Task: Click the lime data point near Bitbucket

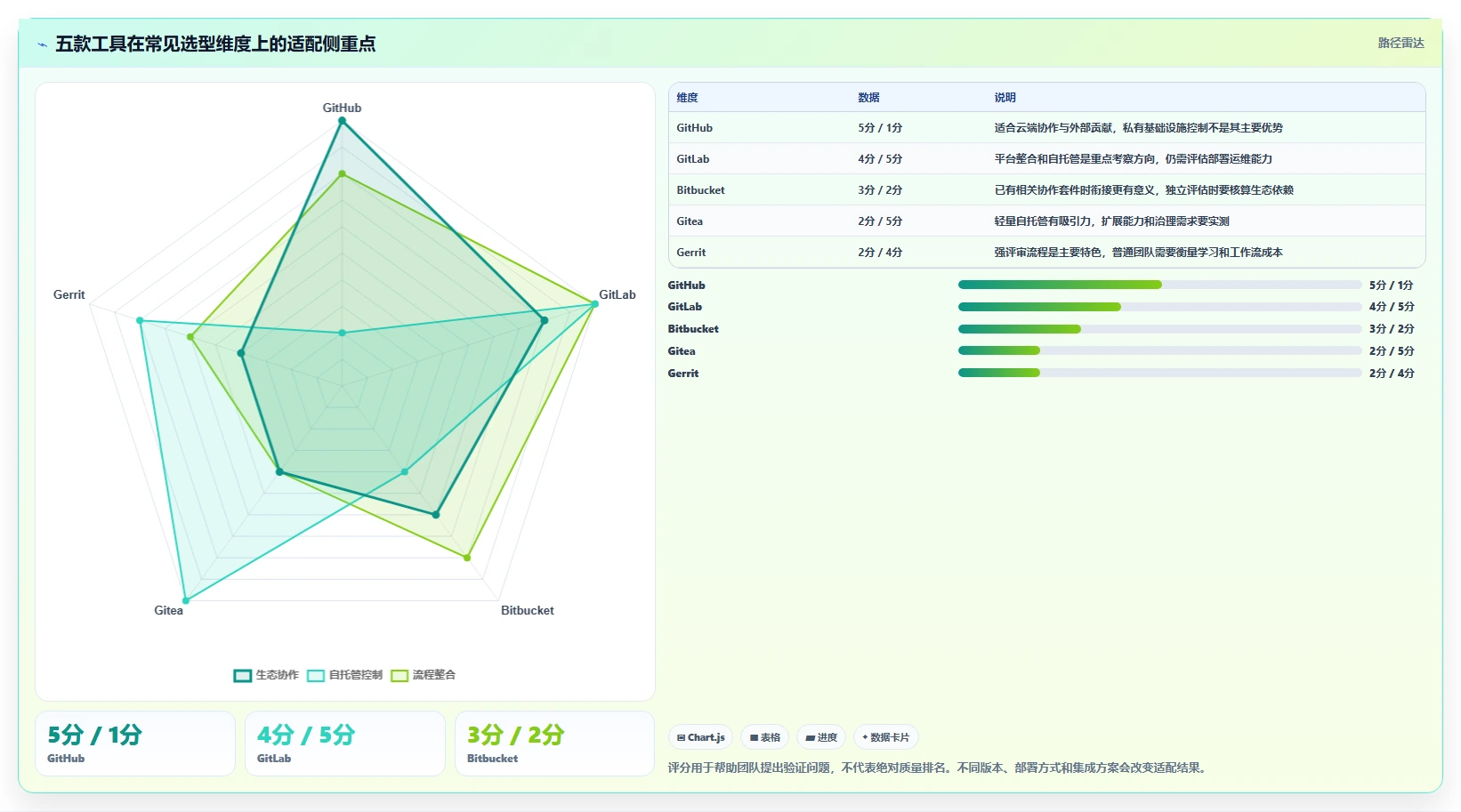Action: pos(467,558)
